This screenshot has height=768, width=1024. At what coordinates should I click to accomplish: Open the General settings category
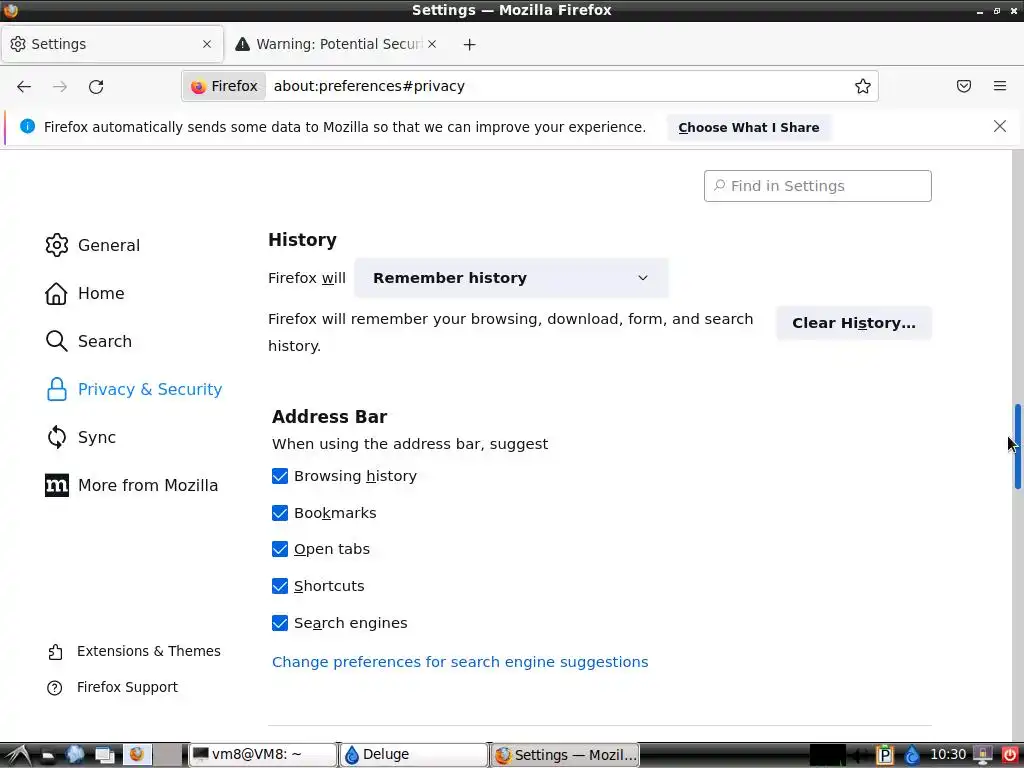(x=92, y=245)
